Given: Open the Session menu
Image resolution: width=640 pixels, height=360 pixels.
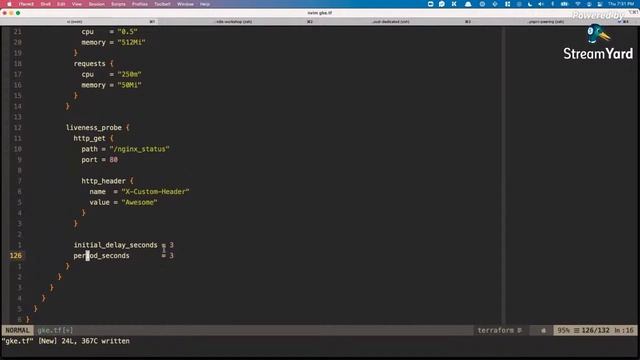Looking at the screenshot, I should tap(97, 4).
